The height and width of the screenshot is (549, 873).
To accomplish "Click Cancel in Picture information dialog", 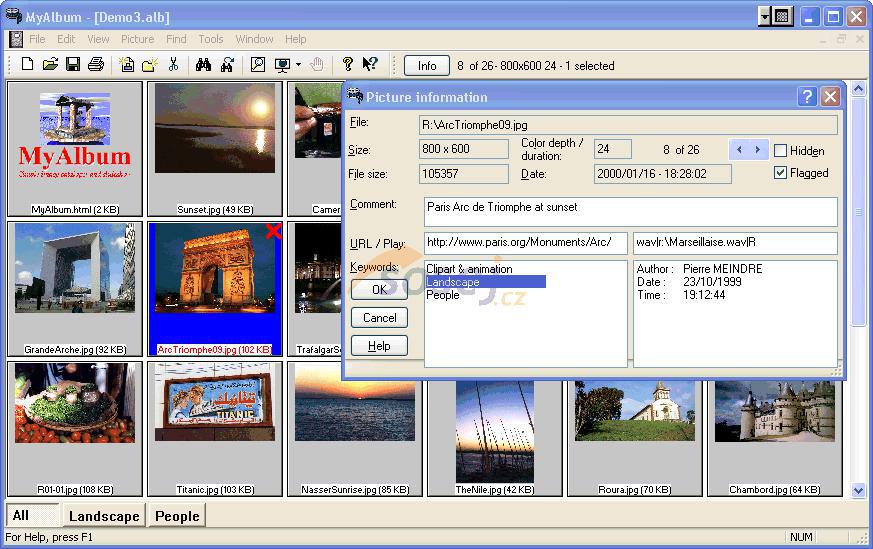I will point(380,318).
